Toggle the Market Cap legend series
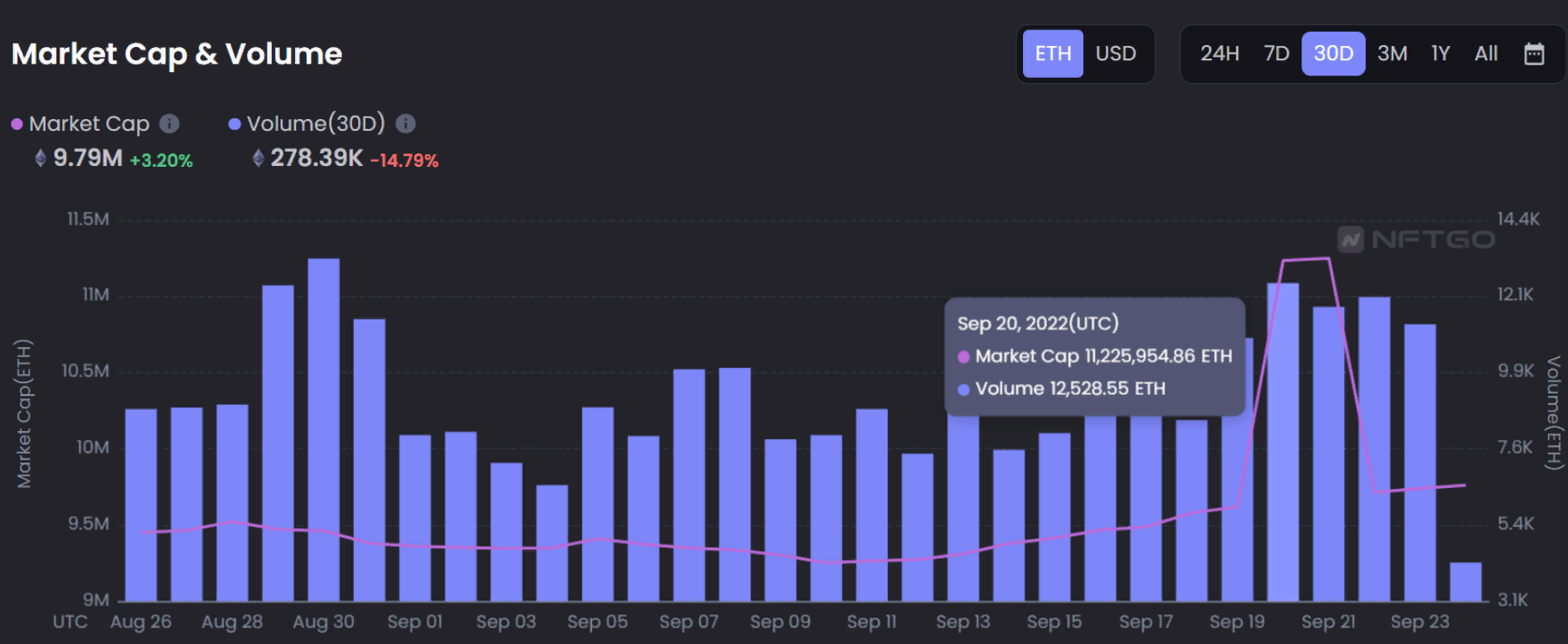Viewport: 1568px width, 644px height. coord(89,124)
